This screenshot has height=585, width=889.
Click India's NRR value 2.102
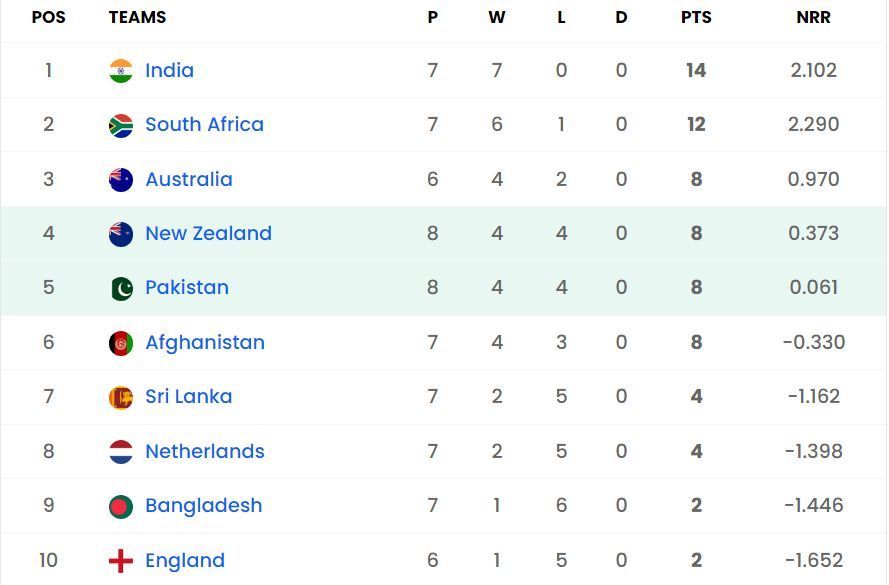813,70
